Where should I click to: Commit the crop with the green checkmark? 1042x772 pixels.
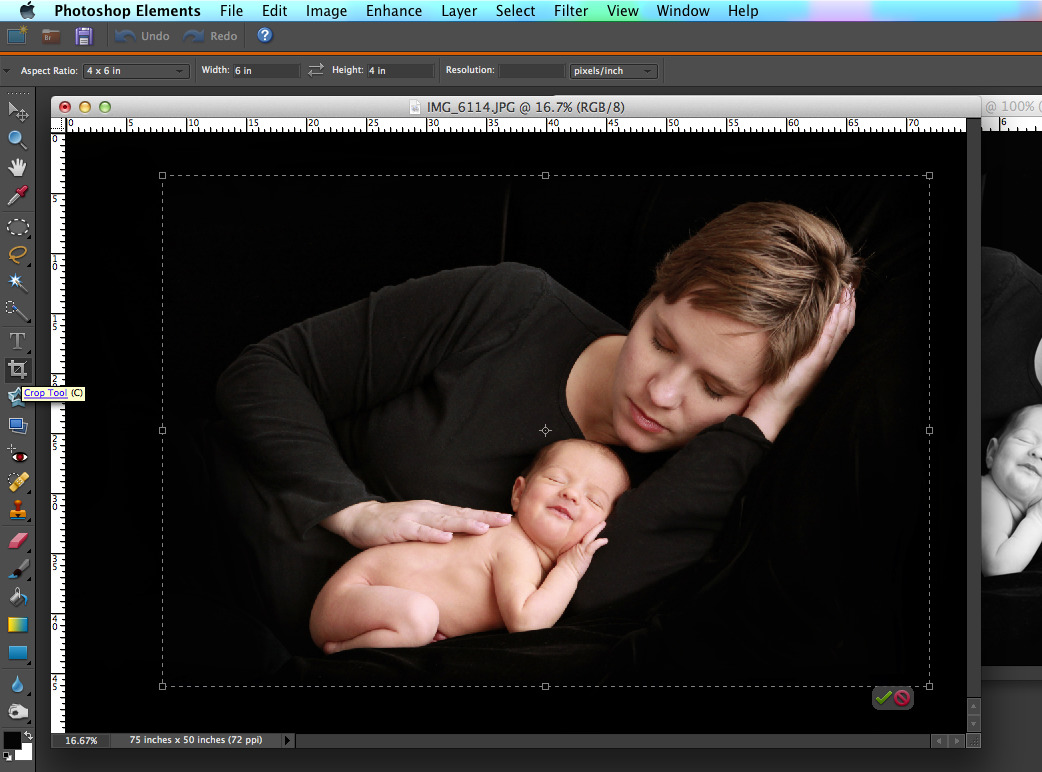pos(882,698)
